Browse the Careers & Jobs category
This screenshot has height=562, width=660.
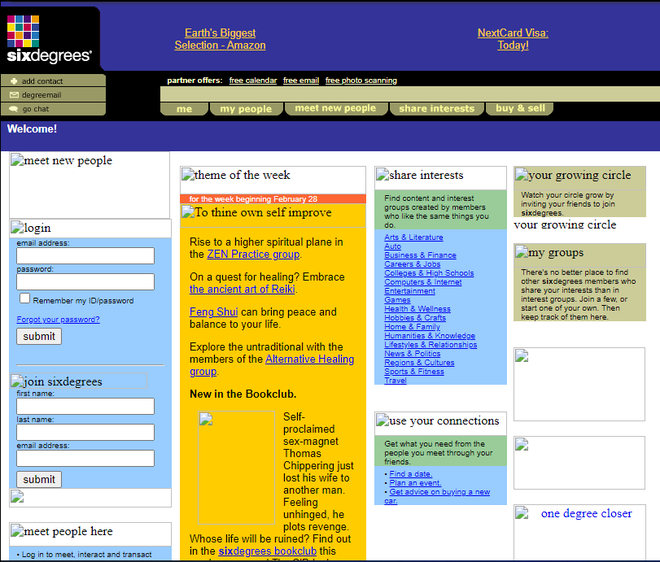coord(412,264)
